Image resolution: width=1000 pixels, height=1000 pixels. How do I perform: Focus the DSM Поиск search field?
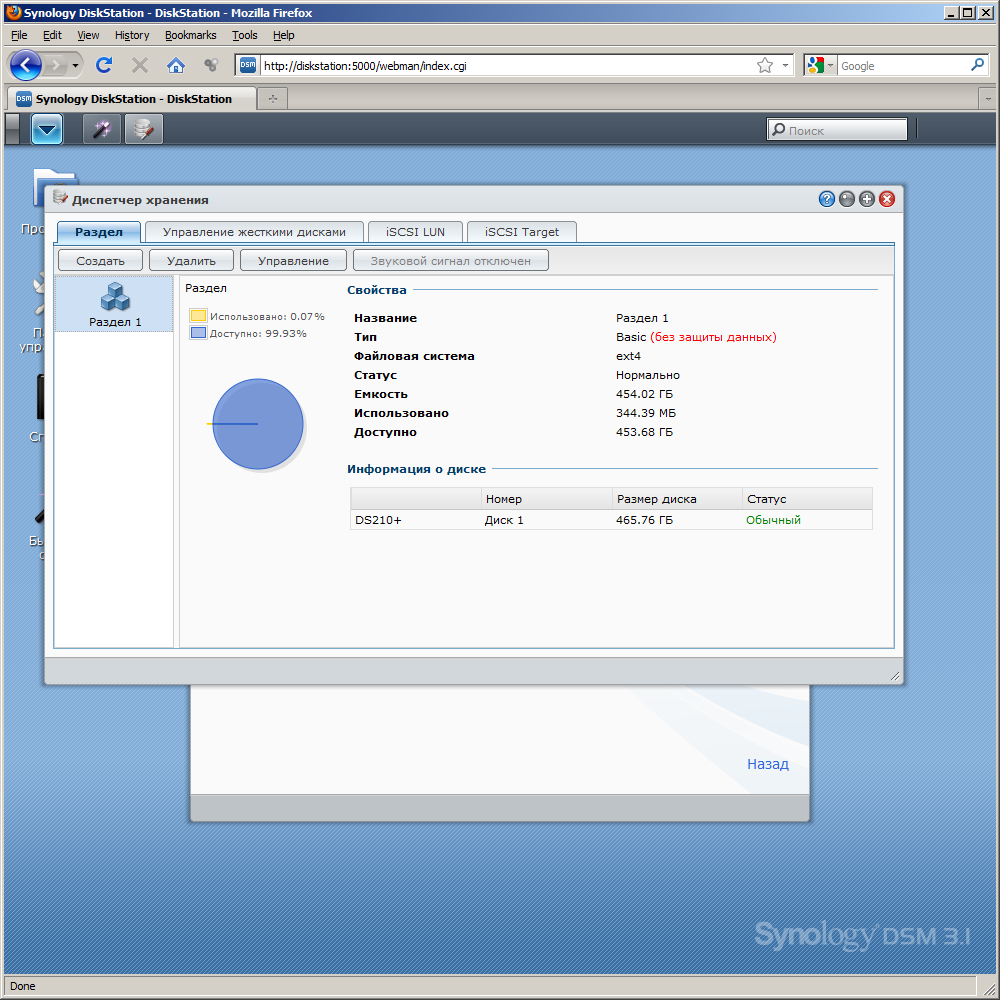tap(837, 129)
